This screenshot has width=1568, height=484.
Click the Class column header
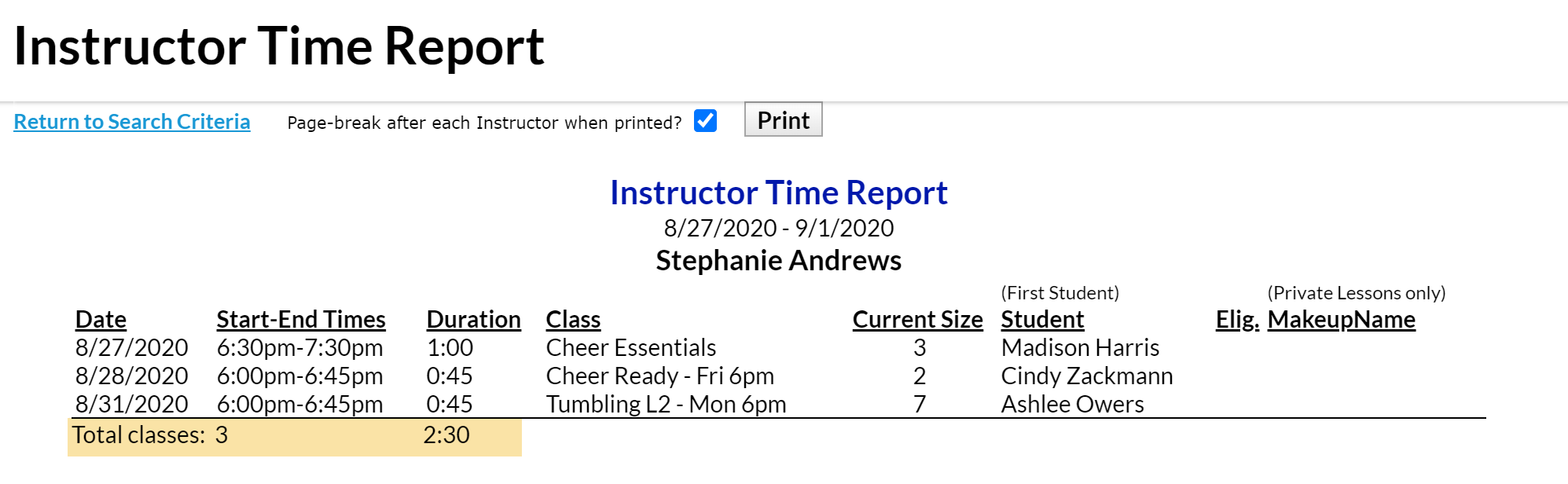573,320
